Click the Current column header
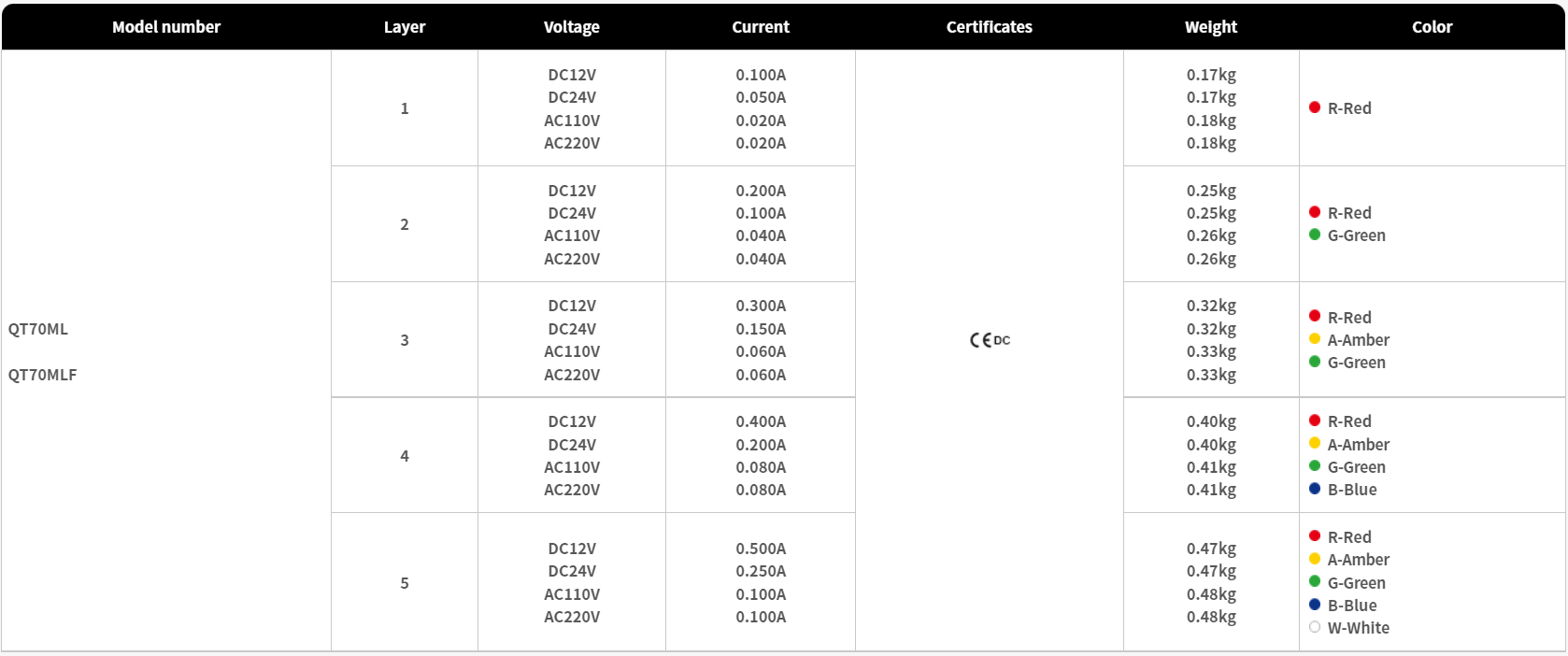 click(761, 27)
